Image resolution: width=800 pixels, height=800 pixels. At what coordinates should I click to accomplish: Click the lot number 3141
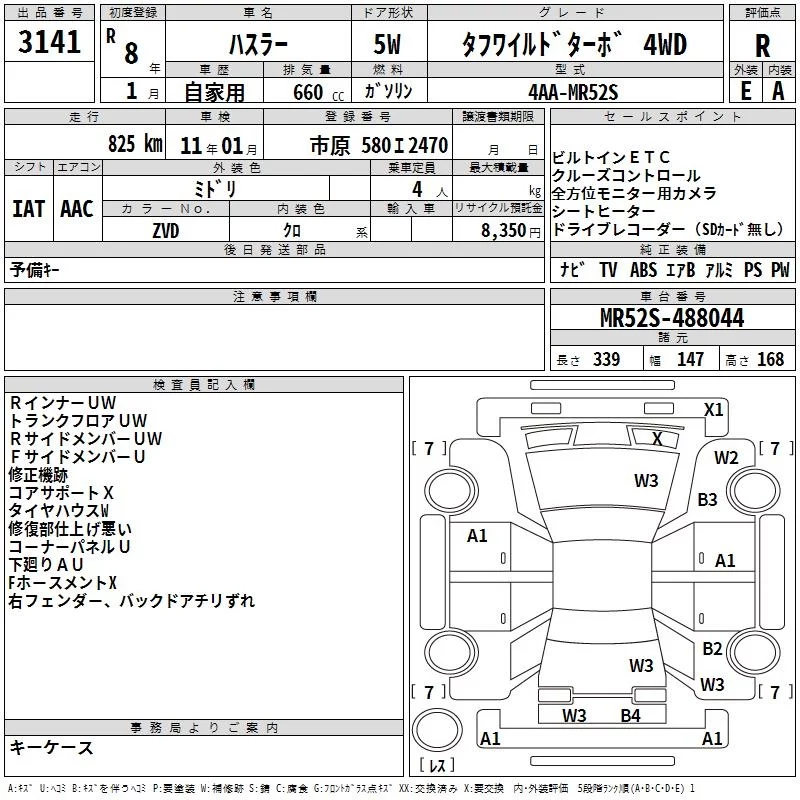(x=49, y=42)
